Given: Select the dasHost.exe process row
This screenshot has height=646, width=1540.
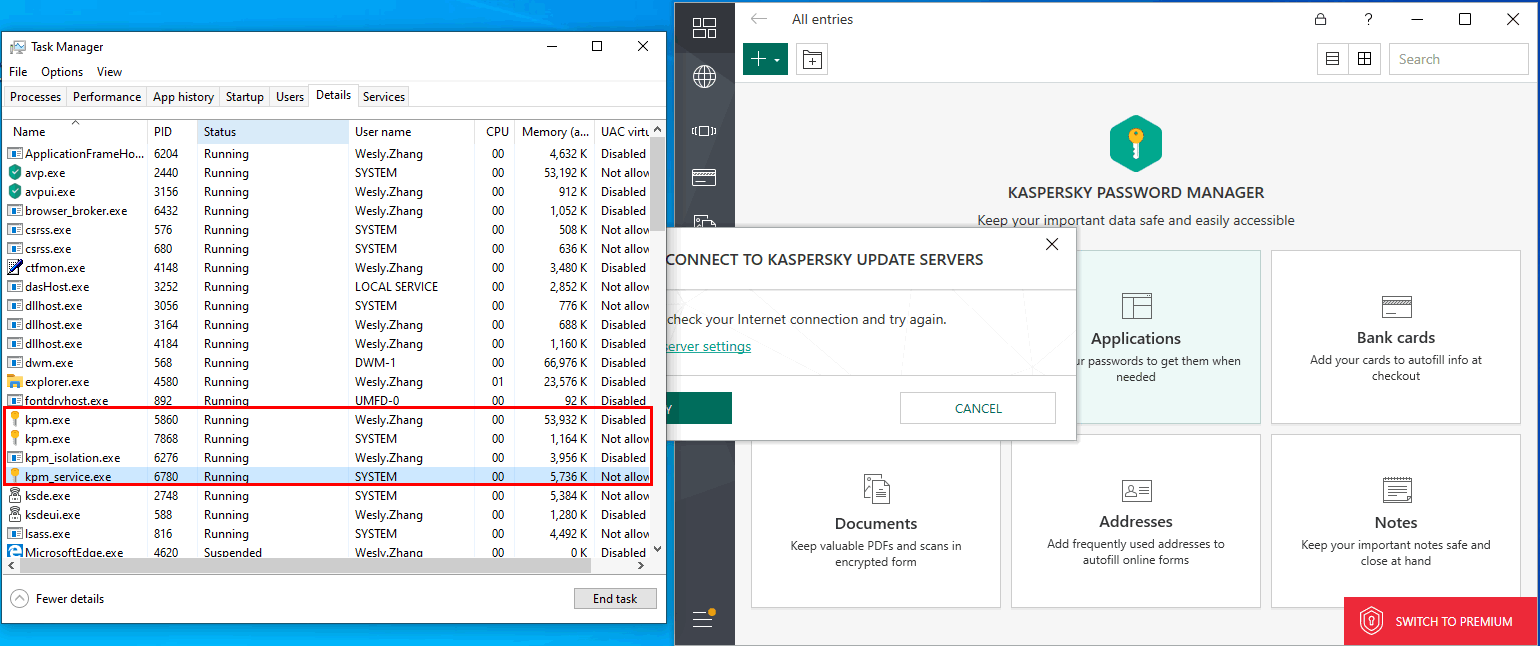Looking at the screenshot, I should 327,287.
